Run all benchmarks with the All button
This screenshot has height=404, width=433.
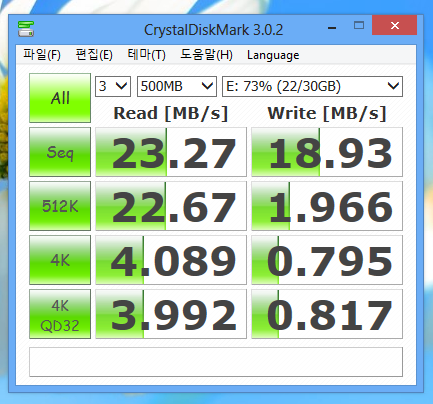pyautogui.click(x=60, y=98)
